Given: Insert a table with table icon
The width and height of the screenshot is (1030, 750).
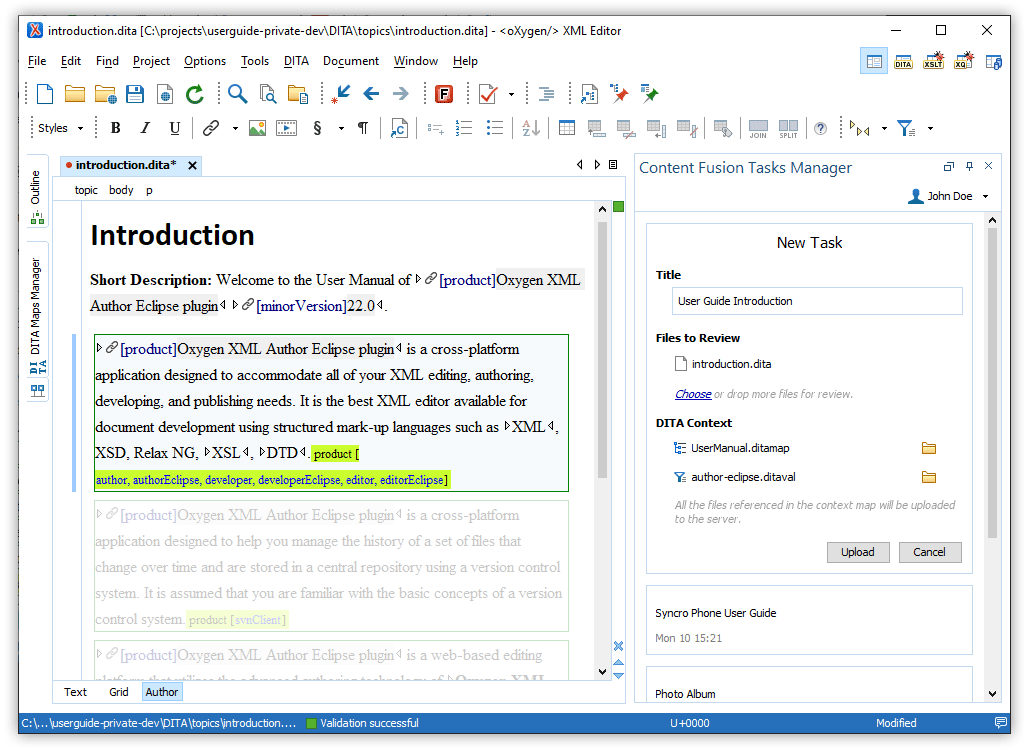Looking at the screenshot, I should 567,128.
